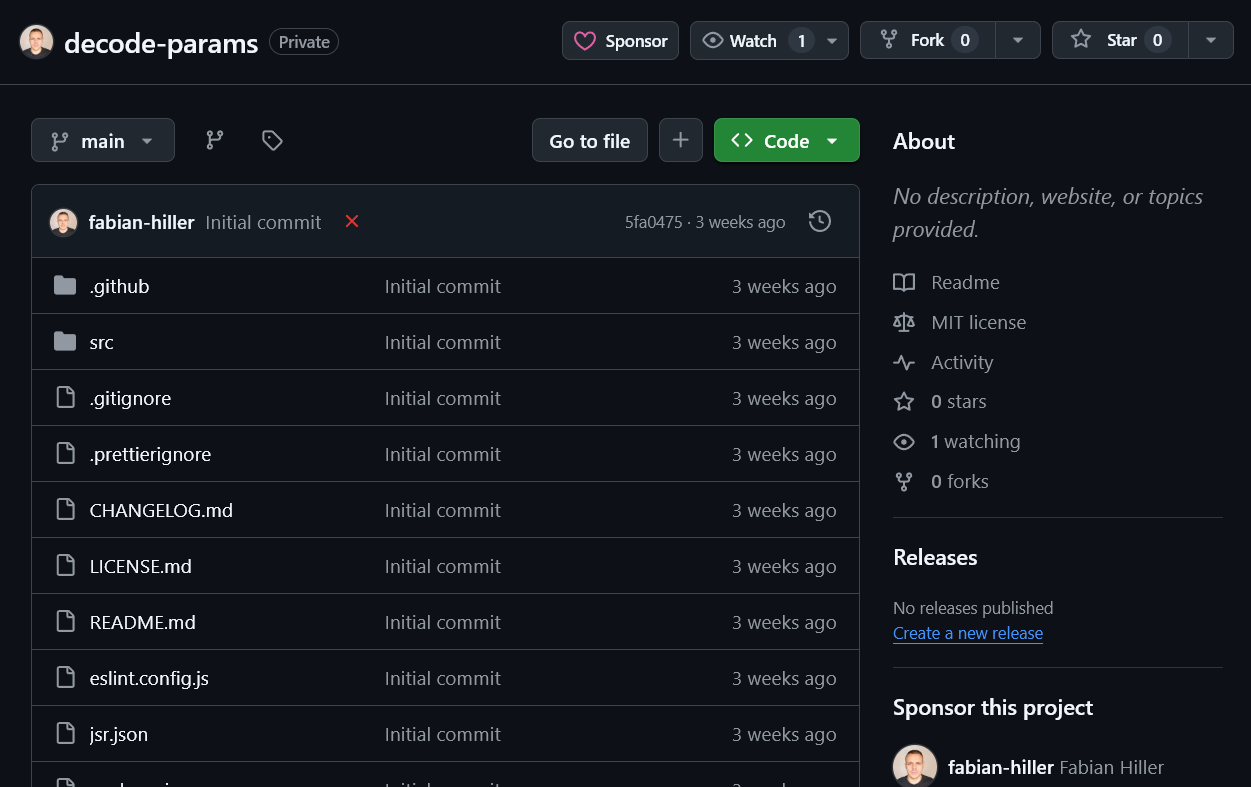View failed checks via the red X icon
This screenshot has width=1251, height=787.
point(352,221)
